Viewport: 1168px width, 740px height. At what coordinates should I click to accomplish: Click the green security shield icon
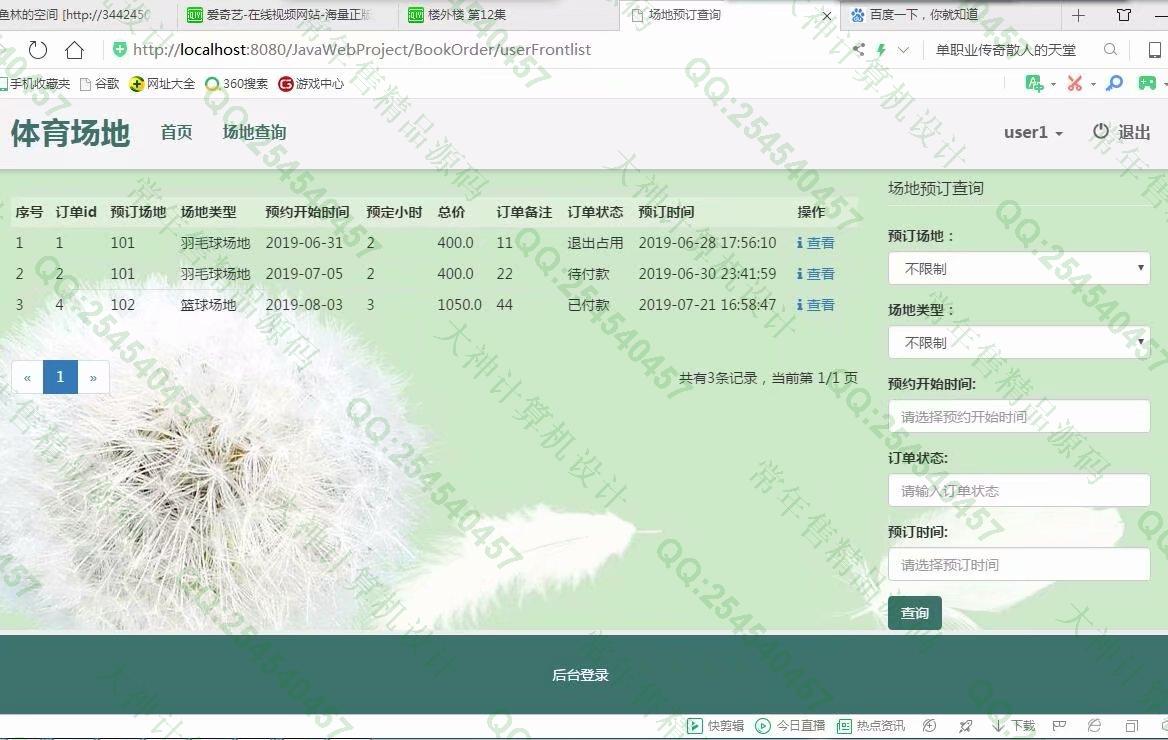pyautogui.click(x=119, y=50)
